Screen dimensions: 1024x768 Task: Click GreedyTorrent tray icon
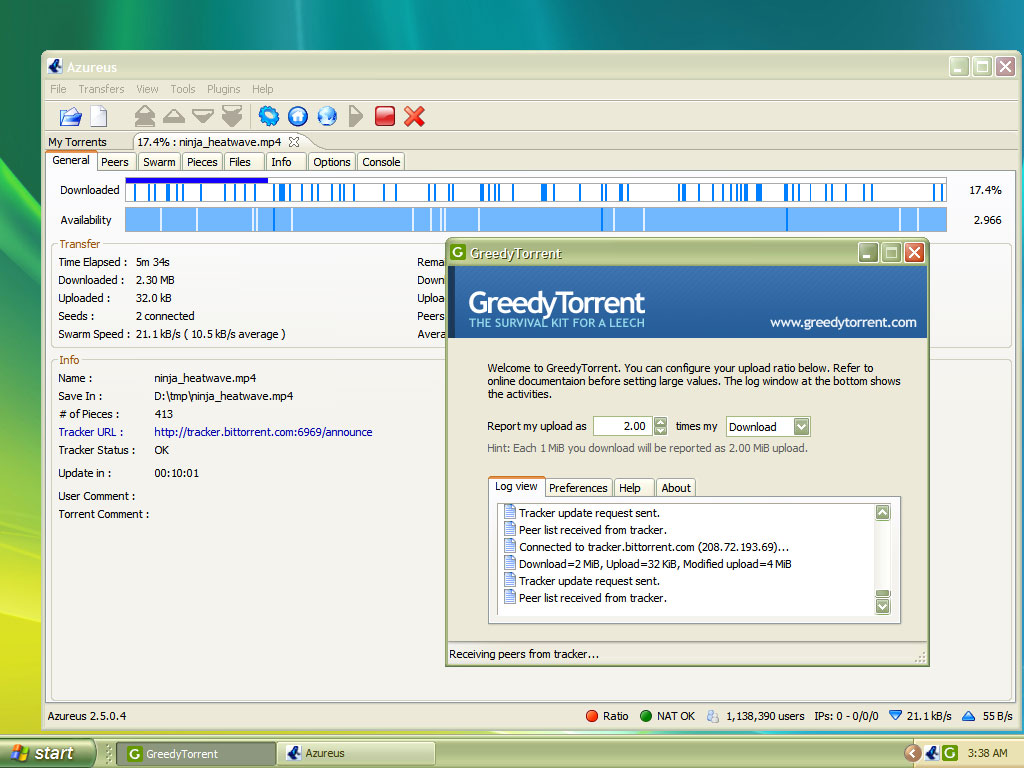point(950,753)
